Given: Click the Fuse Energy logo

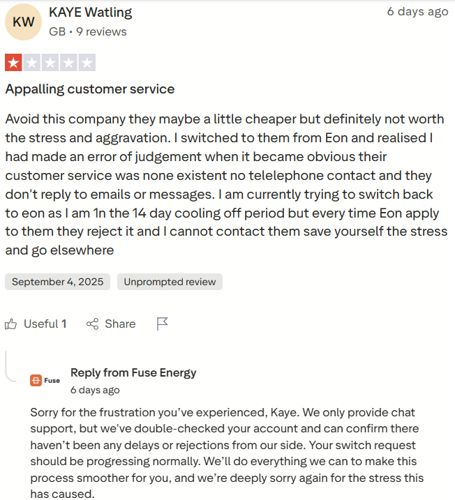Looking at the screenshot, I should [x=45, y=380].
